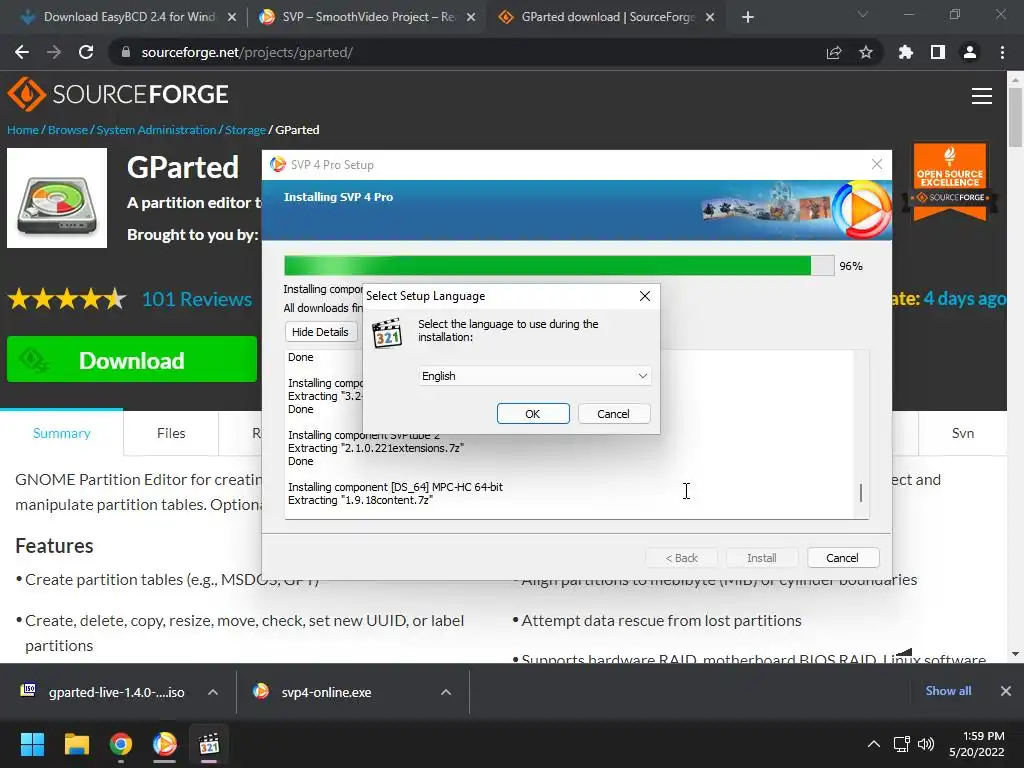The image size is (1024, 768).
Task: Confirm language with the OK button
Action: [533, 414]
